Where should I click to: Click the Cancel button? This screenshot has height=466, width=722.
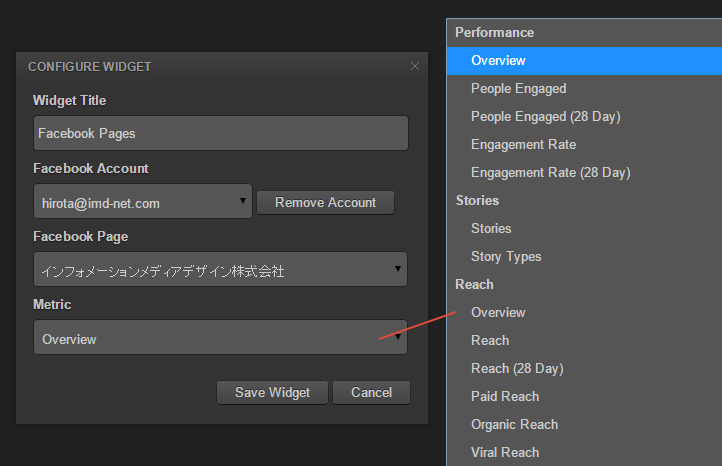[x=371, y=392]
